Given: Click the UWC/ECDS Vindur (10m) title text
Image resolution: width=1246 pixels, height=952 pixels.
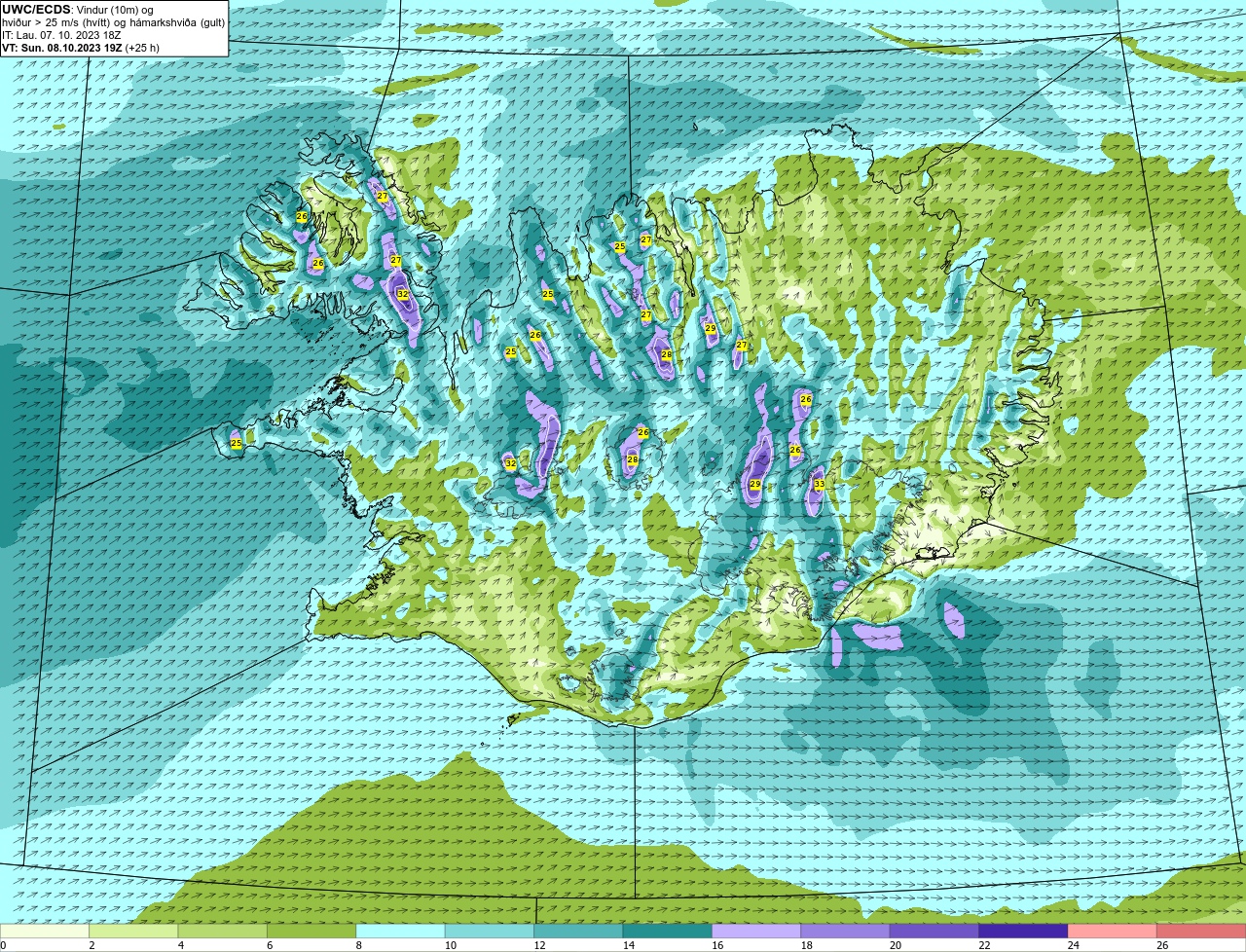Looking at the screenshot, I should tap(78, 10).
